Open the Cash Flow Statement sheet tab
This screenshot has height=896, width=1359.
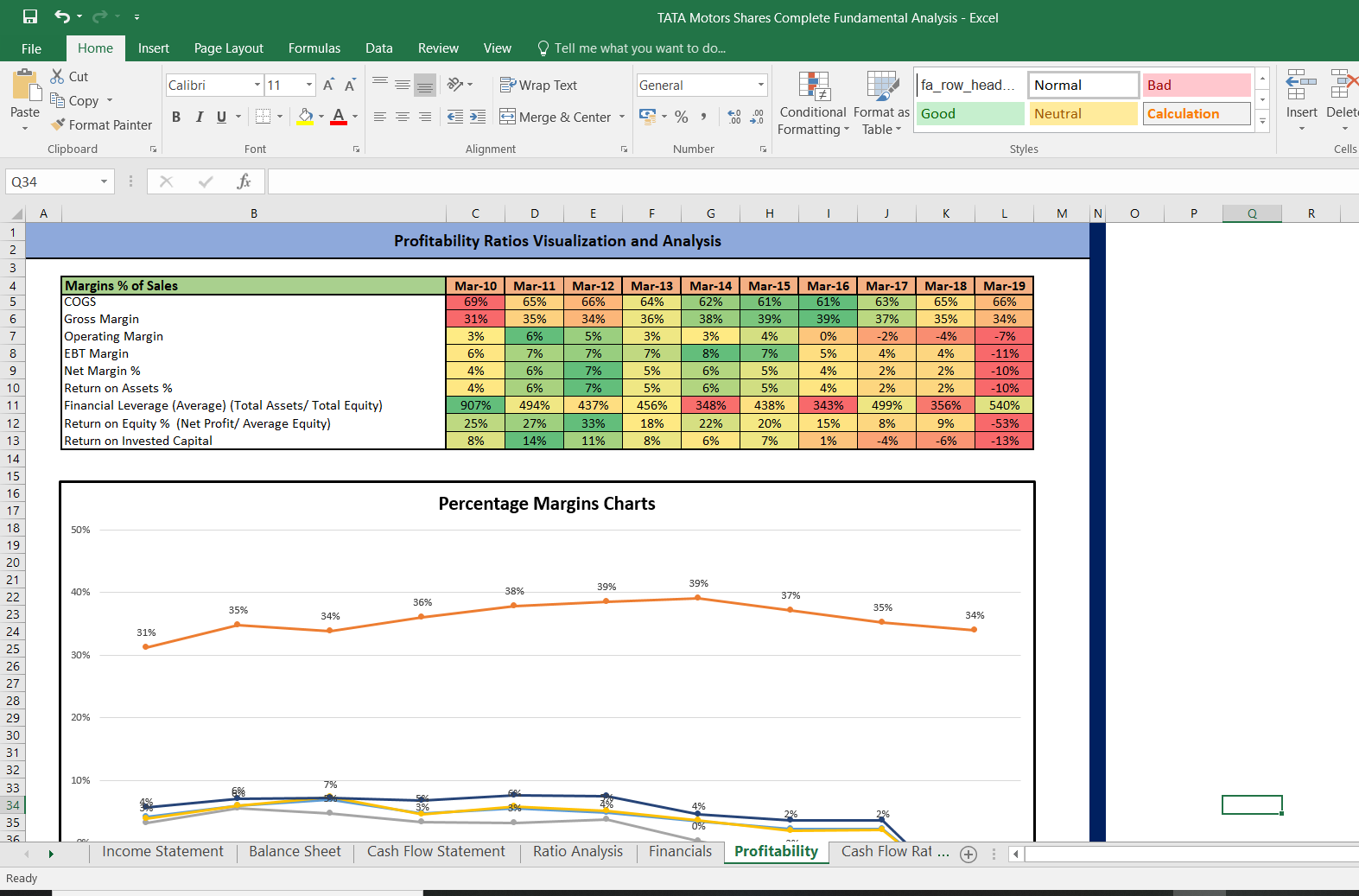pyautogui.click(x=436, y=852)
